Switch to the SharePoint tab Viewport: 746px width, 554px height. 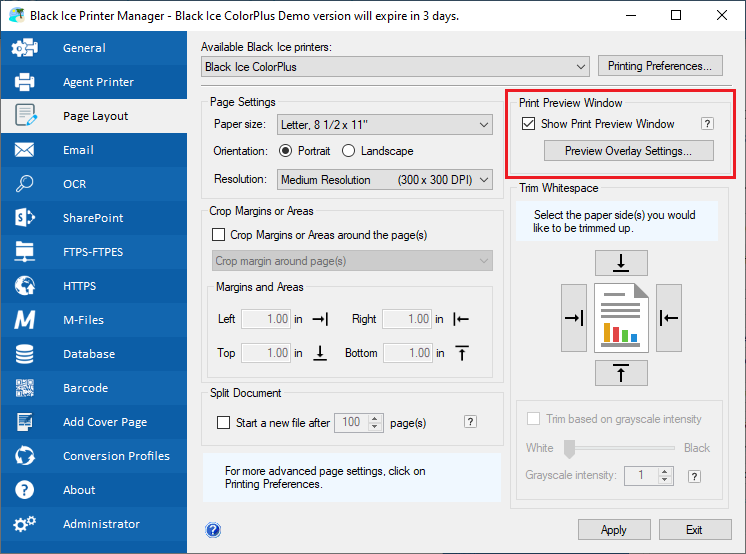94,218
